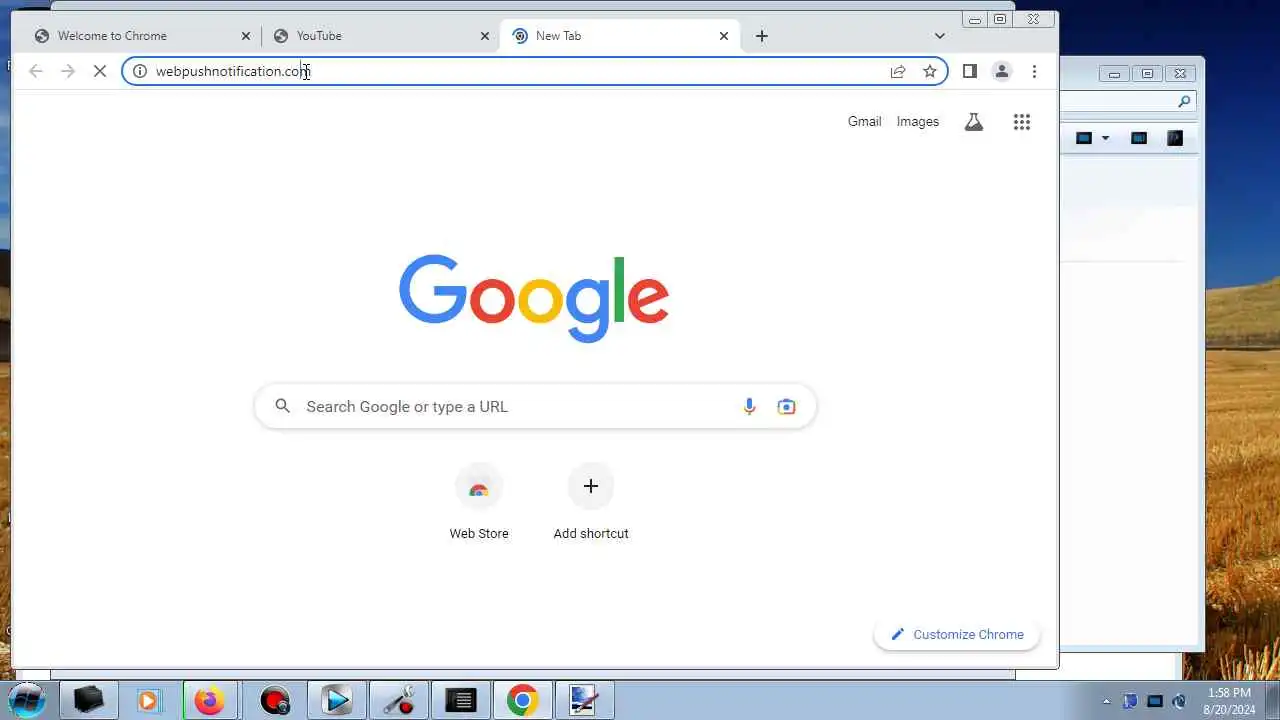Click the Chrome taskbar icon

pos(522,701)
